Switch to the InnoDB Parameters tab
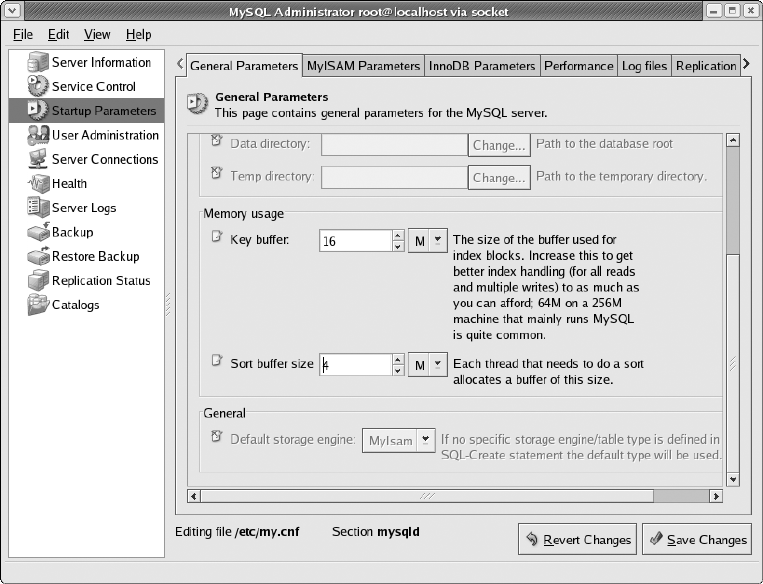This screenshot has height=584, width=763. [482, 66]
